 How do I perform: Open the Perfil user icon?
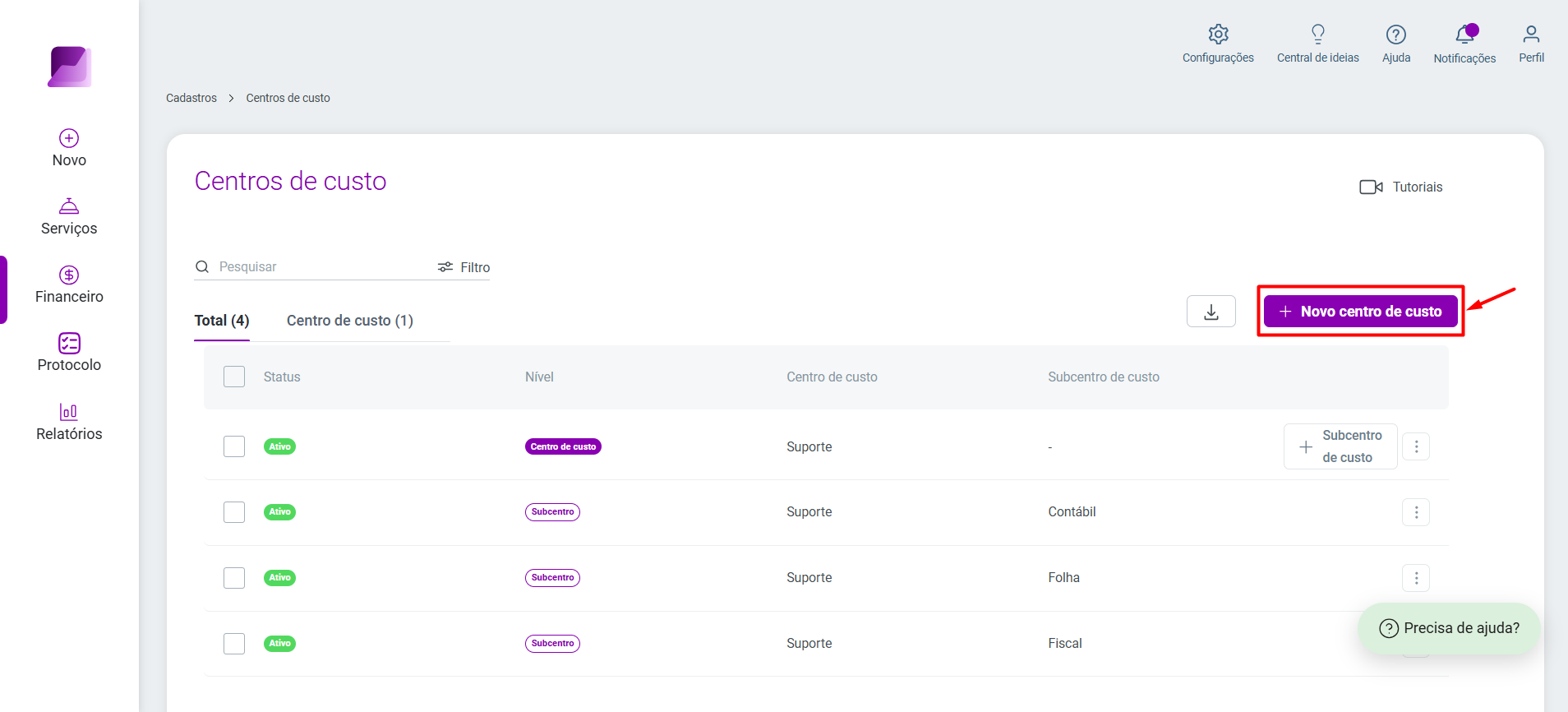pyautogui.click(x=1531, y=35)
